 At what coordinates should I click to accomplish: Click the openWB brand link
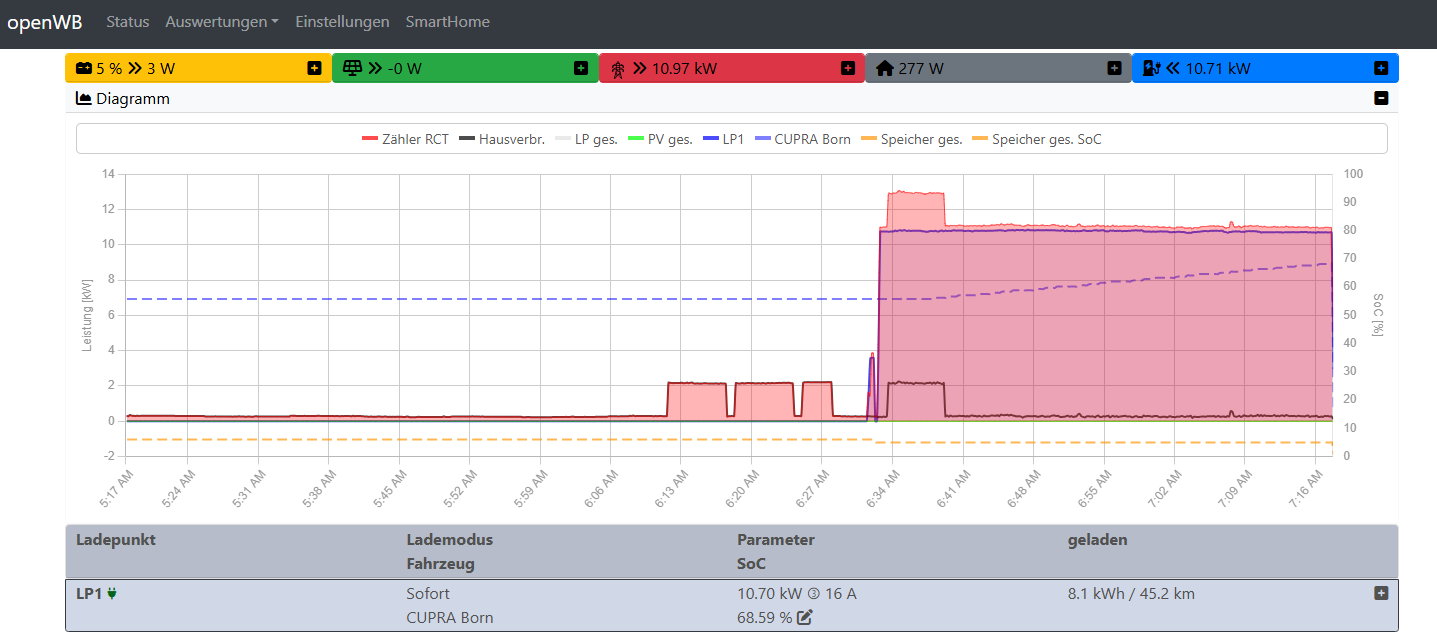point(45,22)
